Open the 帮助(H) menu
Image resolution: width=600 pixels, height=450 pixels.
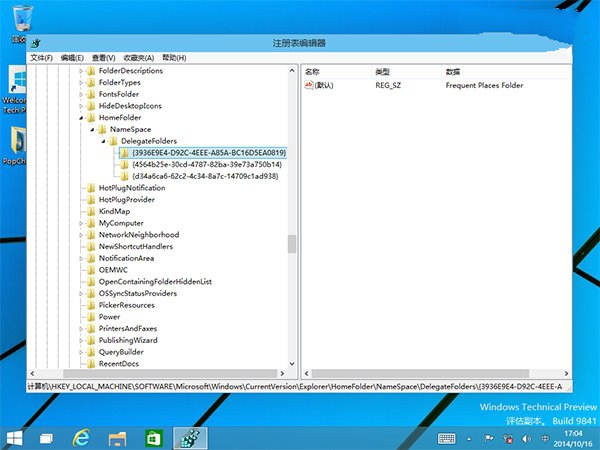click(174, 58)
